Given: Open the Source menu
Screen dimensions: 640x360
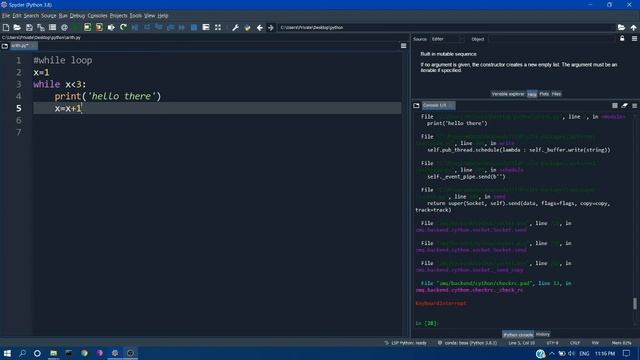Looking at the screenshot, I should (49, 16).
